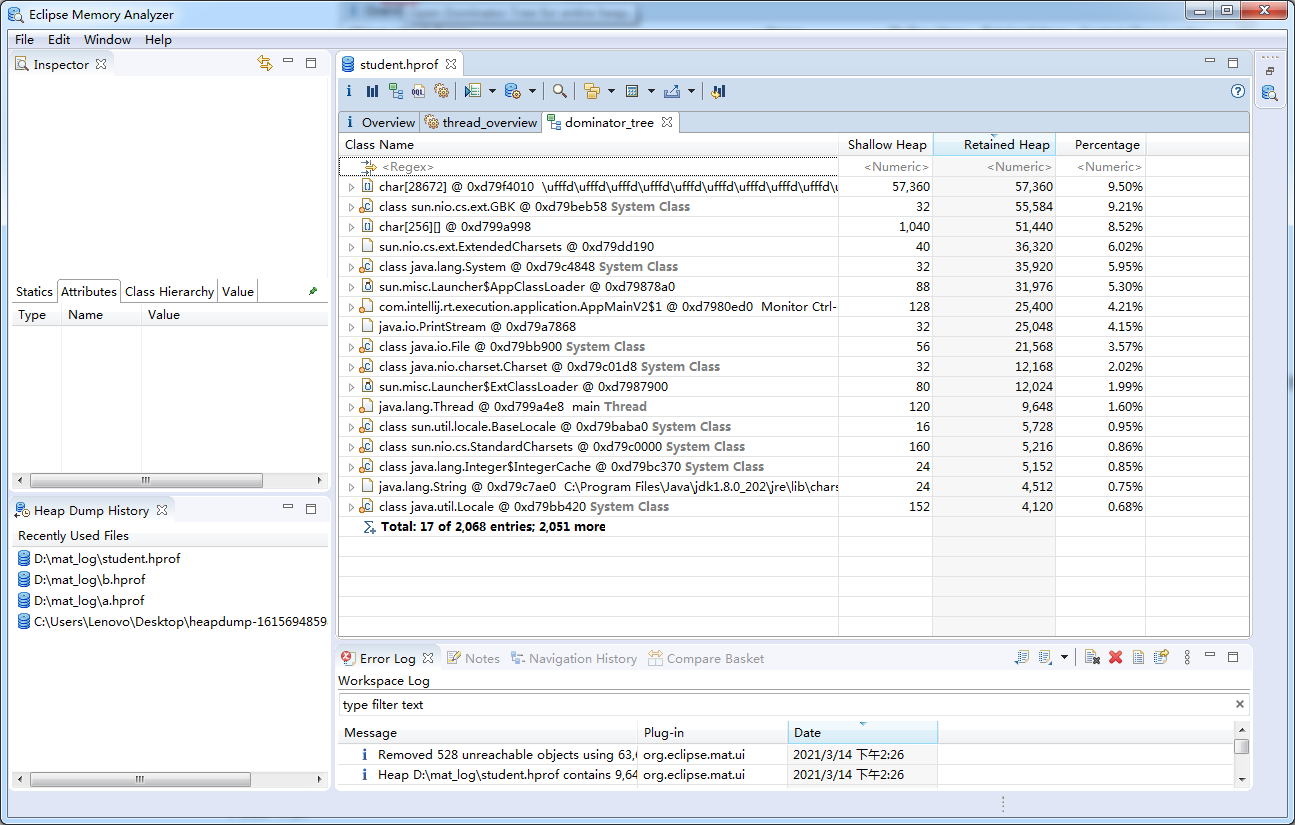Open the Histogram toolbar icon
1295x825 pixels.
click(372, 91)
